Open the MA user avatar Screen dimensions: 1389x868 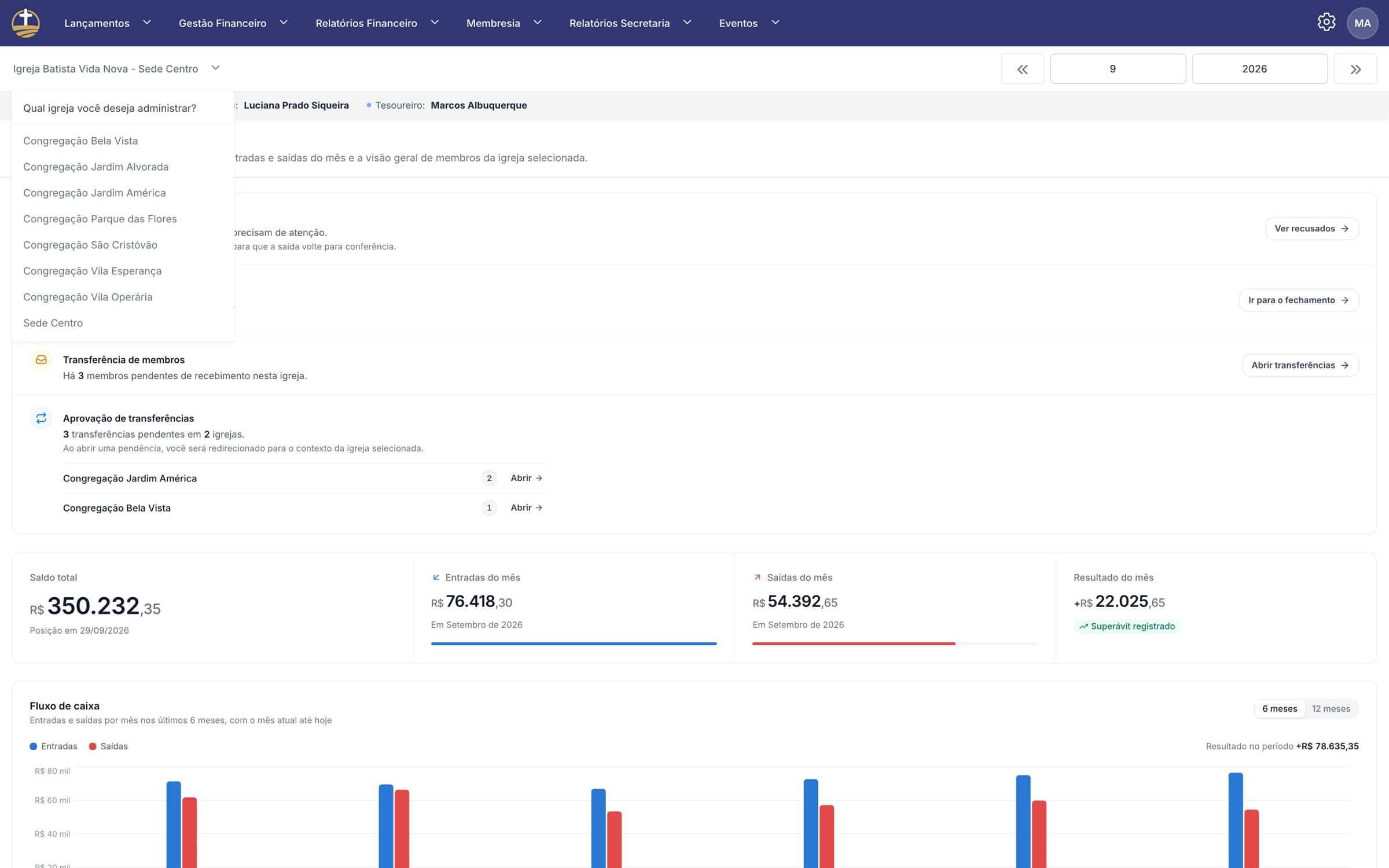[1362, 23]
